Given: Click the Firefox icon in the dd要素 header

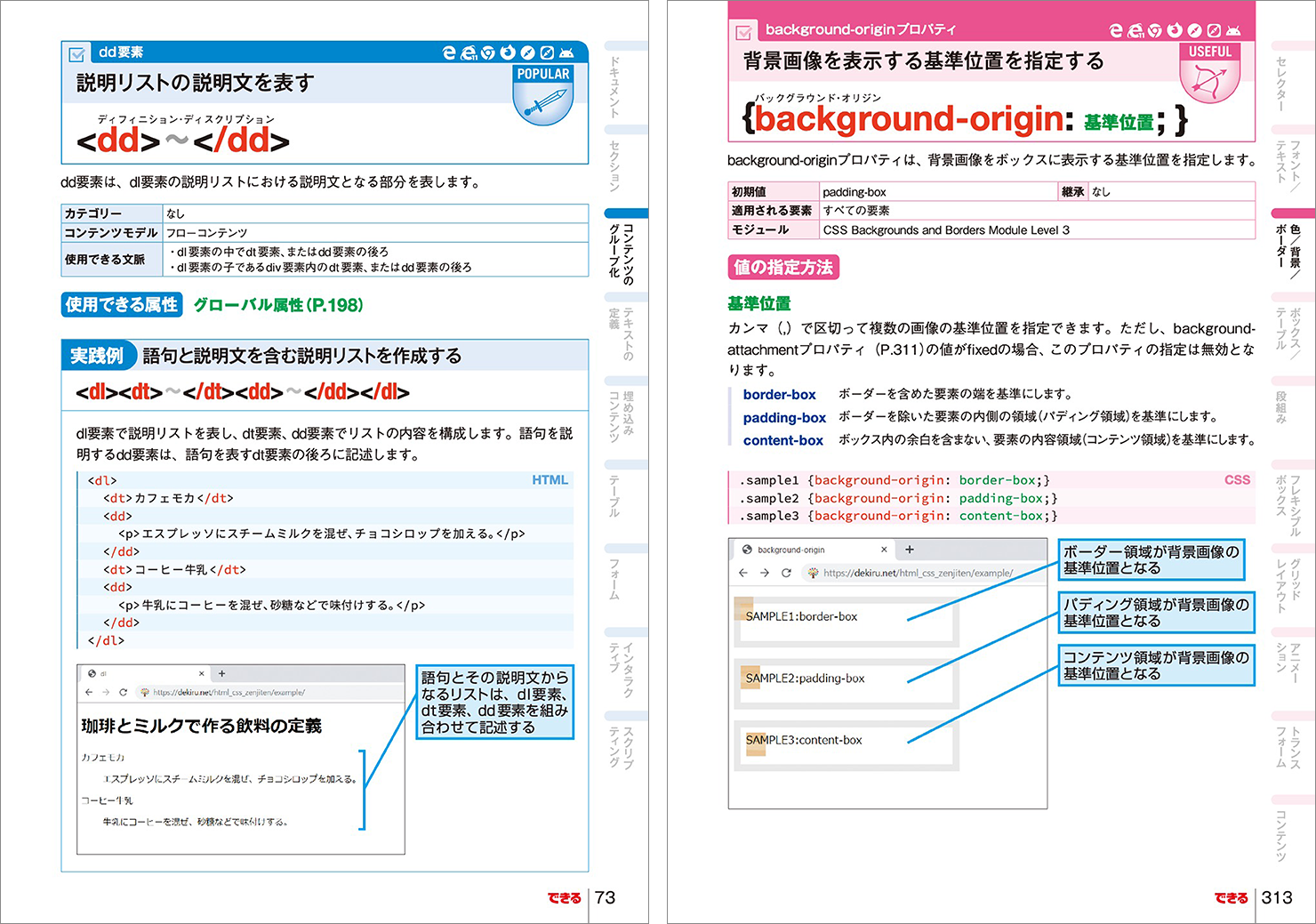Looking at the screenshot, I should pos(508,53).
